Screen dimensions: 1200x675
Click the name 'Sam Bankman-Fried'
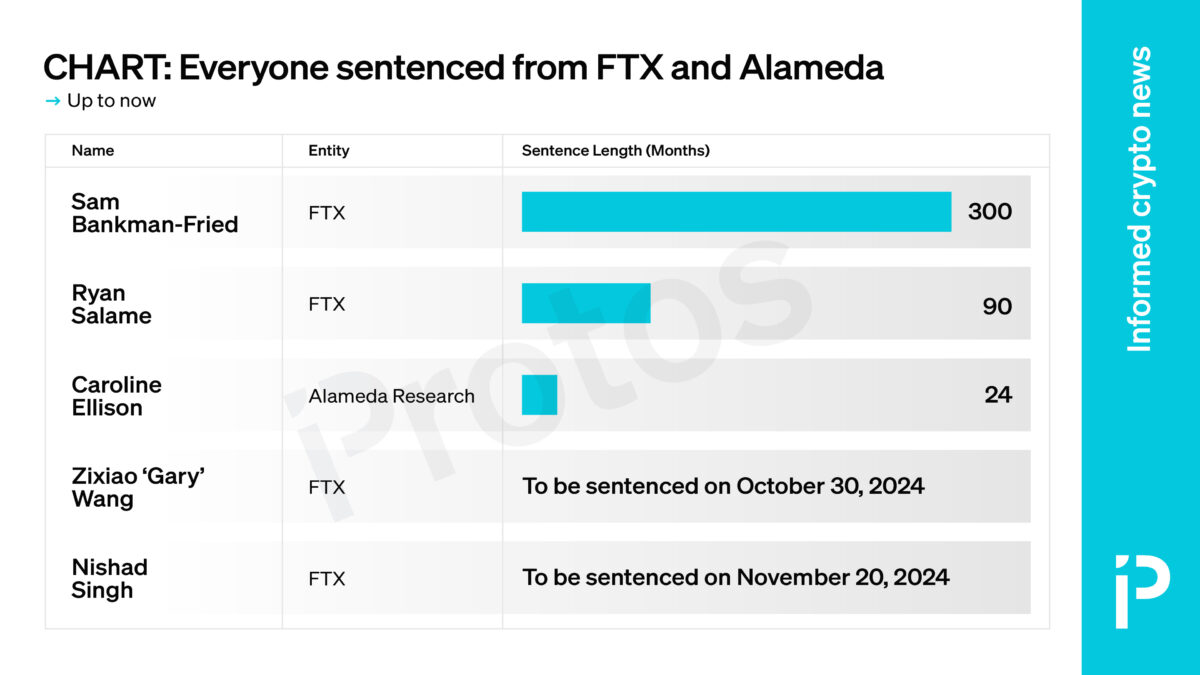[x=155, y=213]
